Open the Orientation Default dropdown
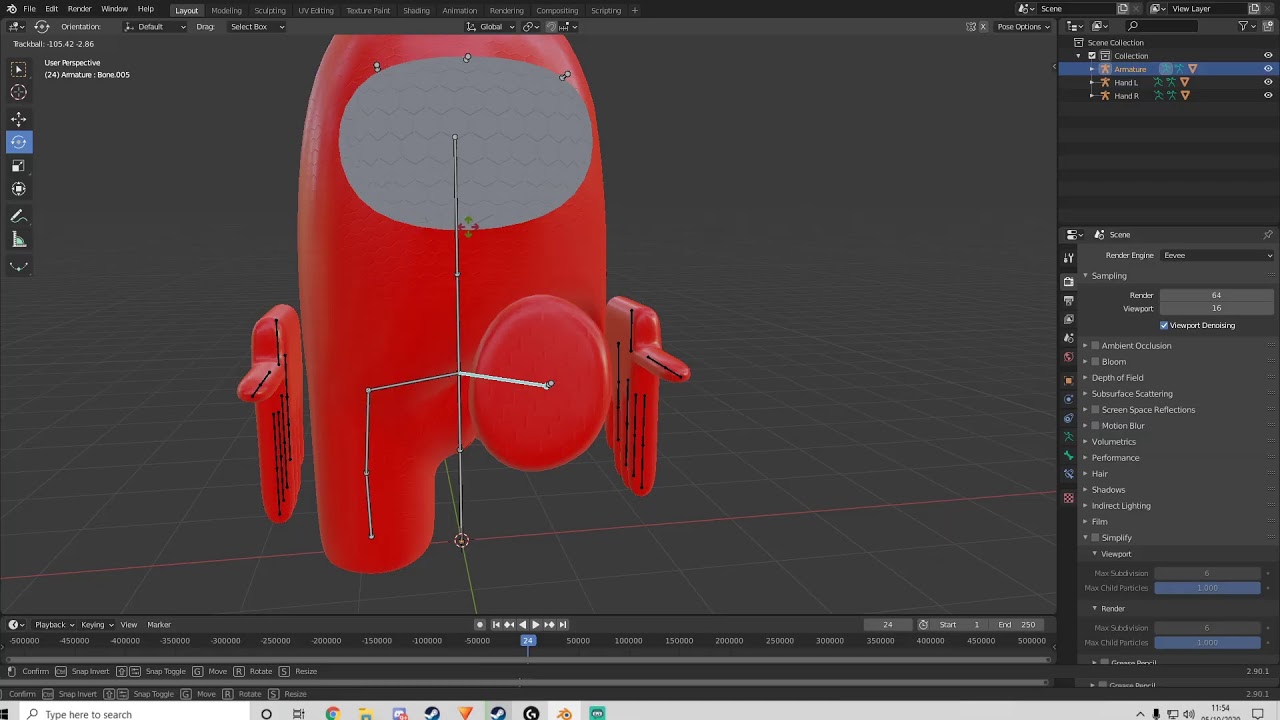This screenshot has height=720, width=1280. (156, 27)
